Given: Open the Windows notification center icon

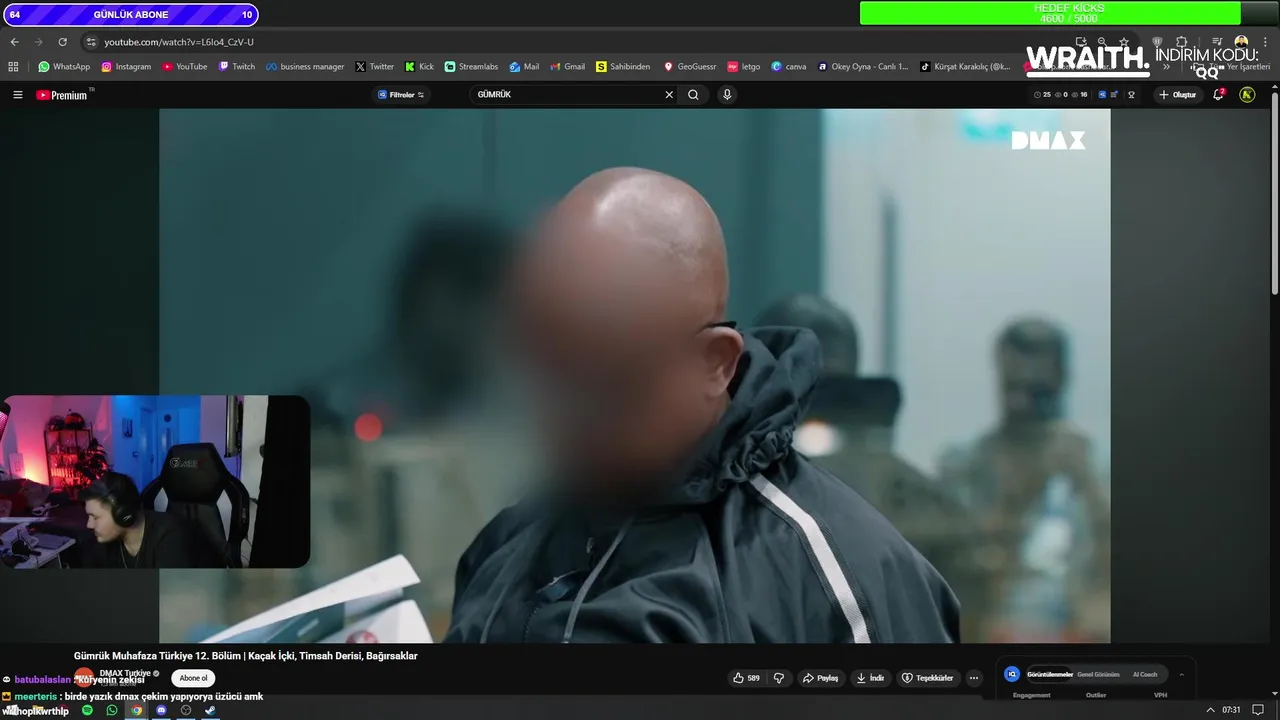Looking at the screenshot, I should [x=1258, y=710].
